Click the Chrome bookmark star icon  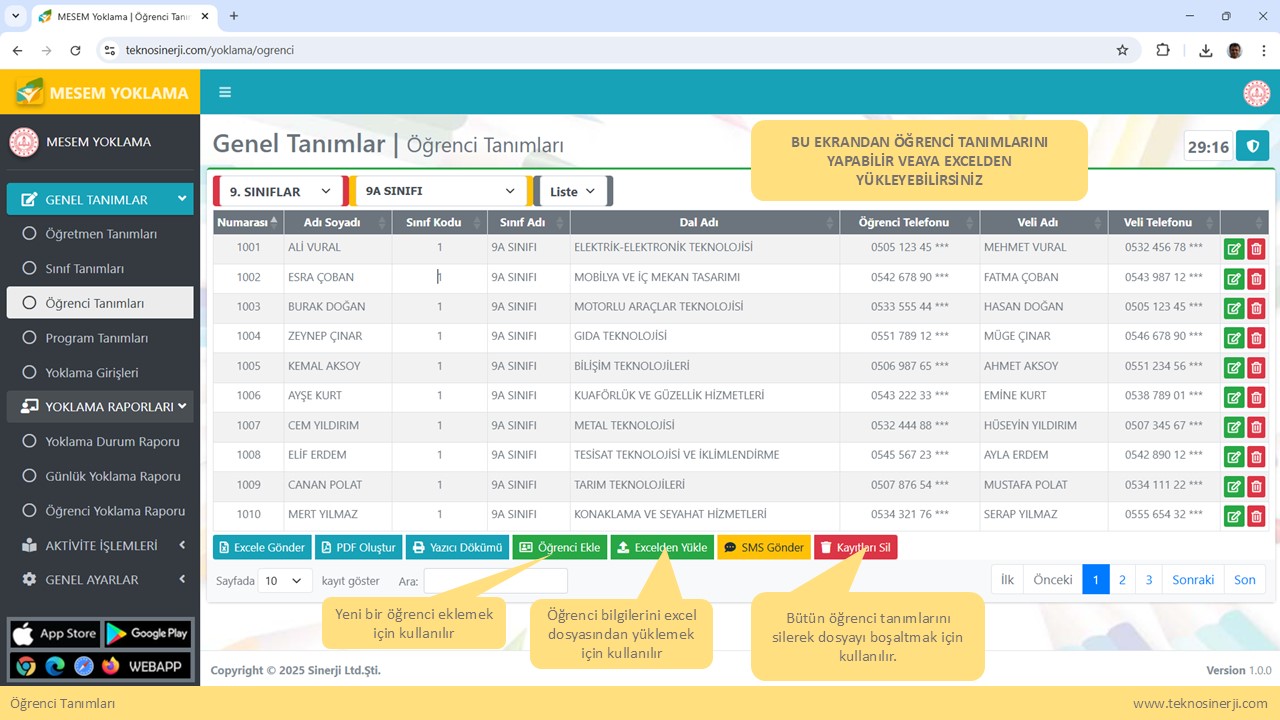(1122, 50)
